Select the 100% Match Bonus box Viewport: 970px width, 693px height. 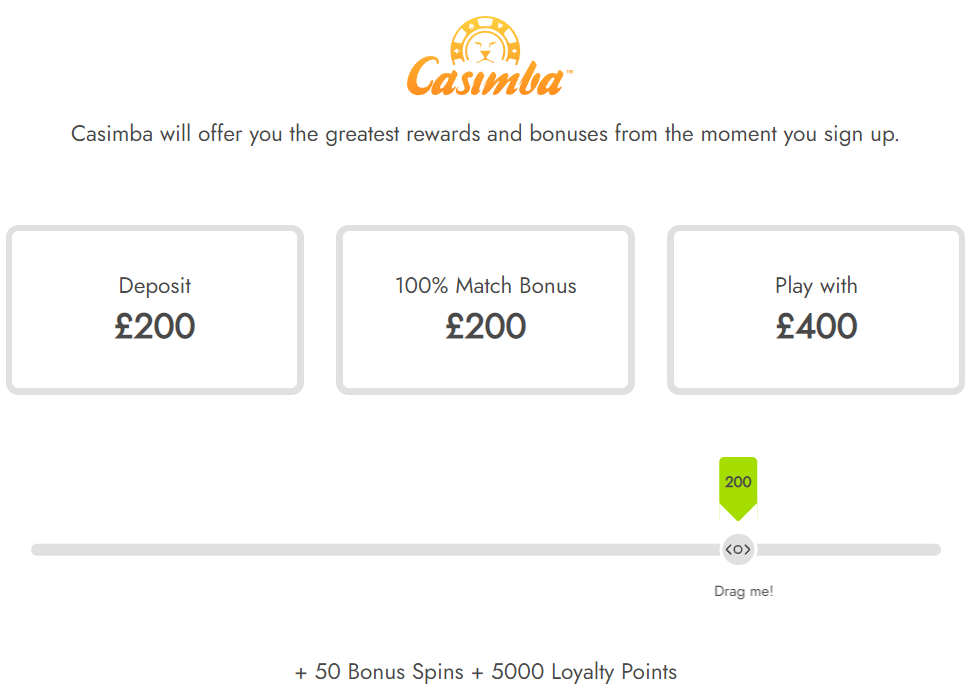click(486, 310)
